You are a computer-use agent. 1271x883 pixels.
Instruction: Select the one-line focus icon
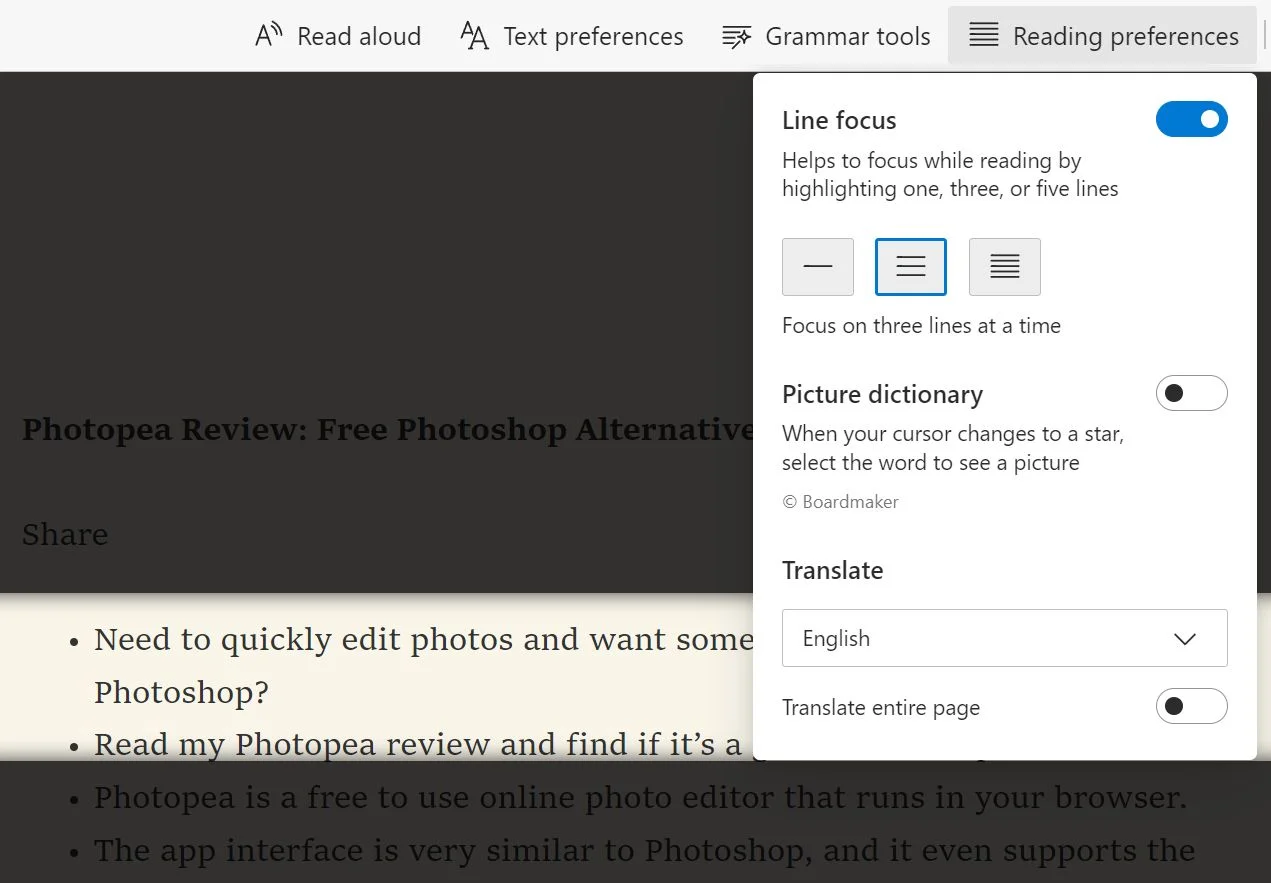818,267
